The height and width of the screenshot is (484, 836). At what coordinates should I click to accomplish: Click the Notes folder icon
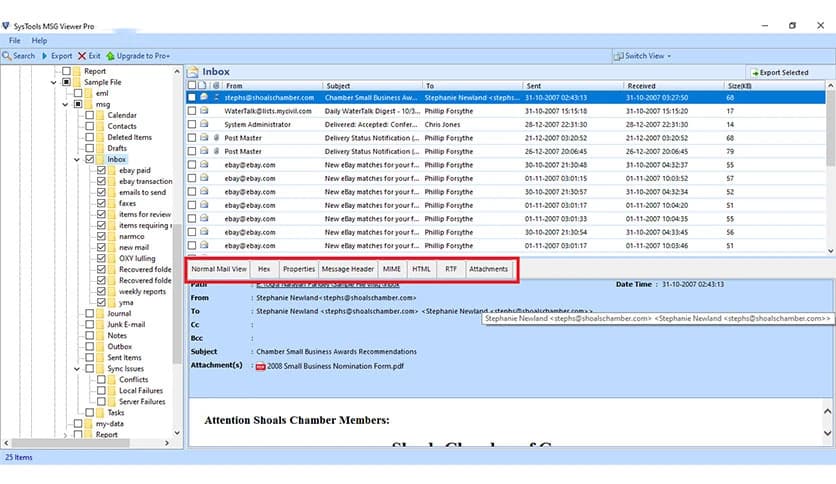coord(100,335)
